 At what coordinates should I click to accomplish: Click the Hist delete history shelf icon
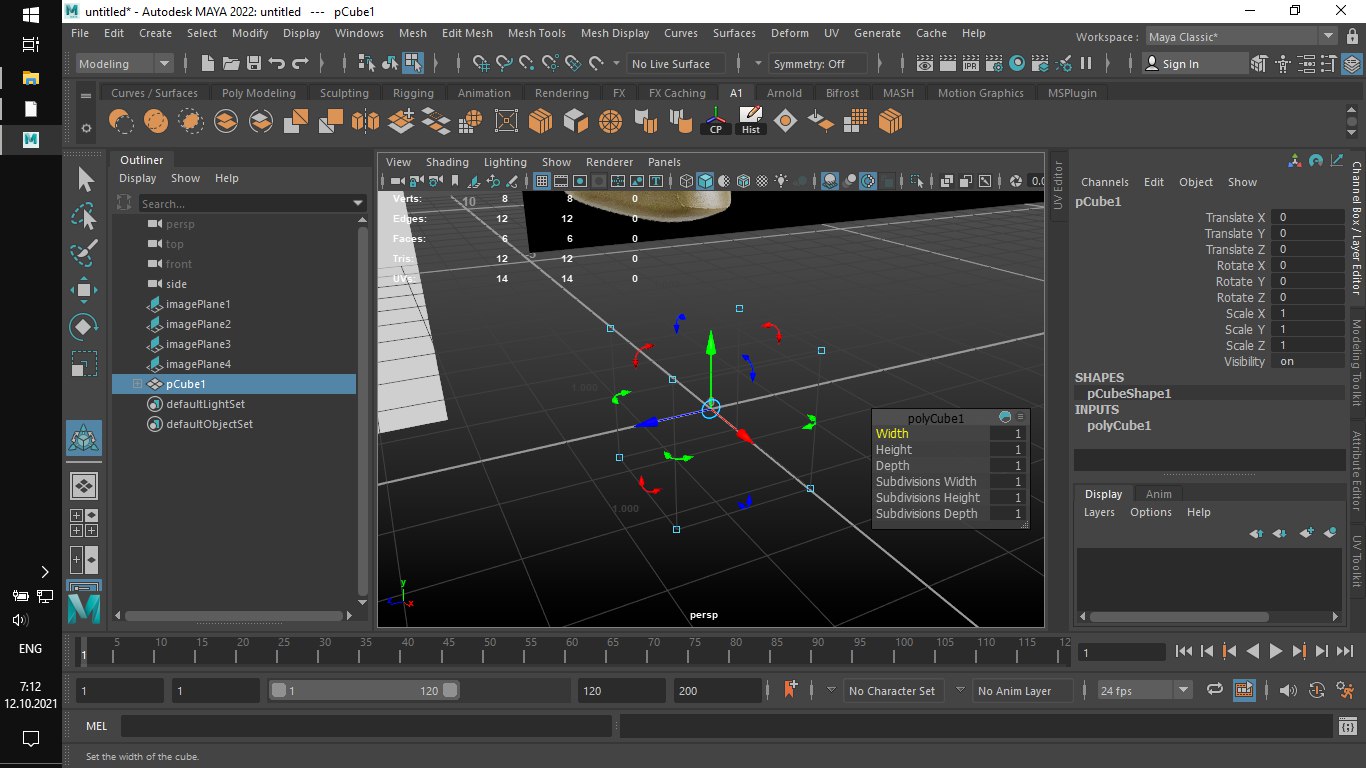751,122
